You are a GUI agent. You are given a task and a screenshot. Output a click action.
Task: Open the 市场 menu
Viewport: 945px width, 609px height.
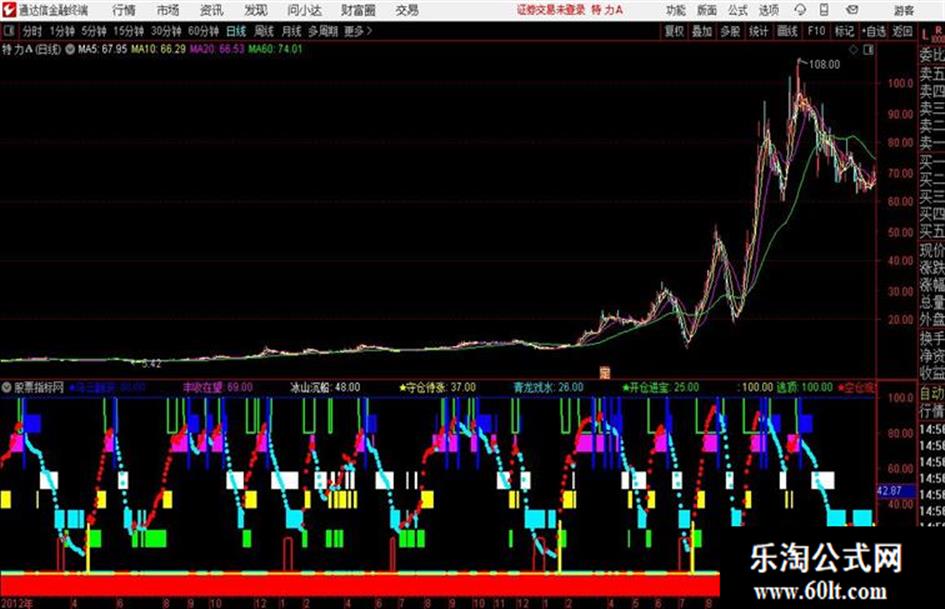pos(168,10)
